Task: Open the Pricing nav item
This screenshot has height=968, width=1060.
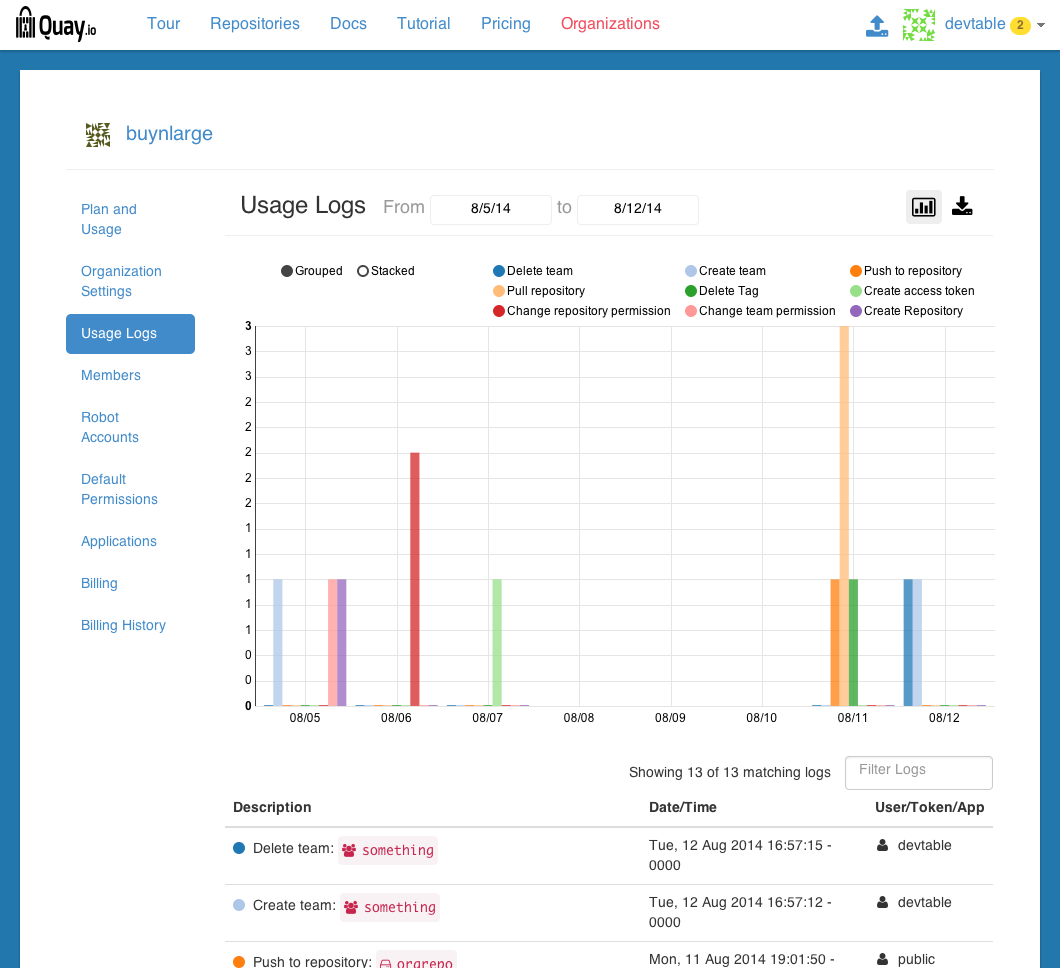Action: tap(506, 24)
